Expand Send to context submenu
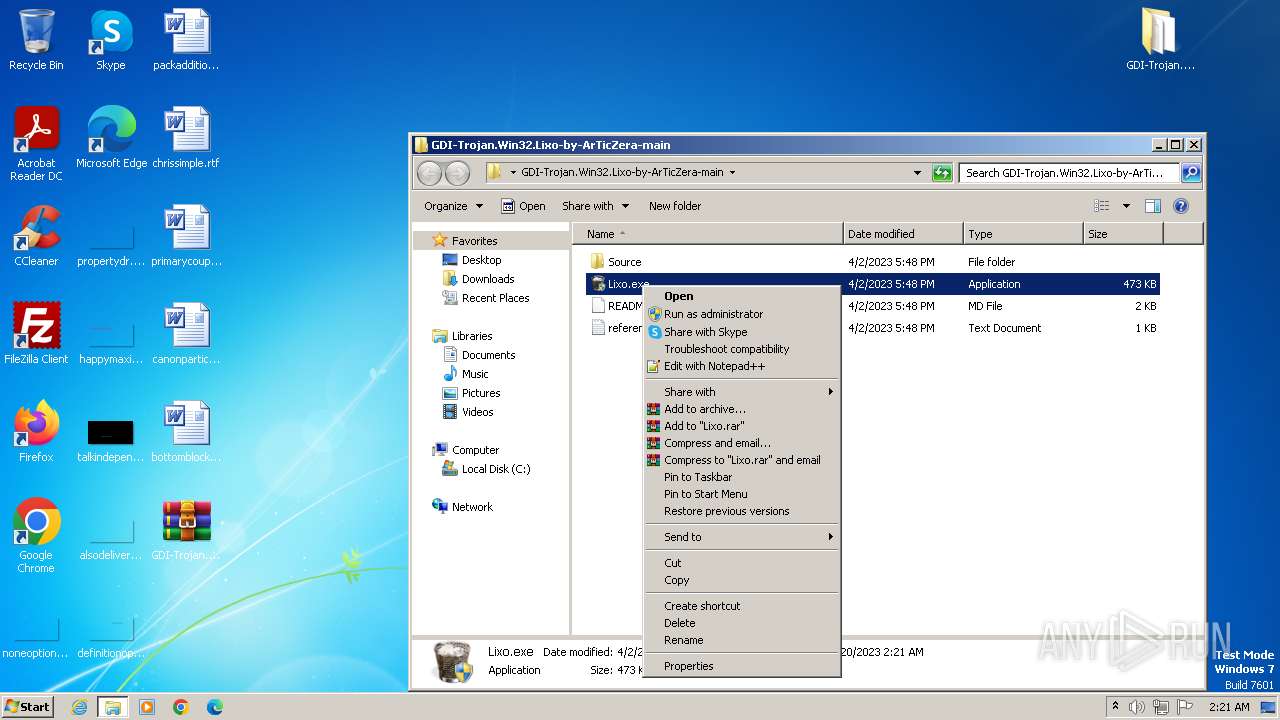The height and width of the screenshot is (720, 1280). tap(741, 537)
